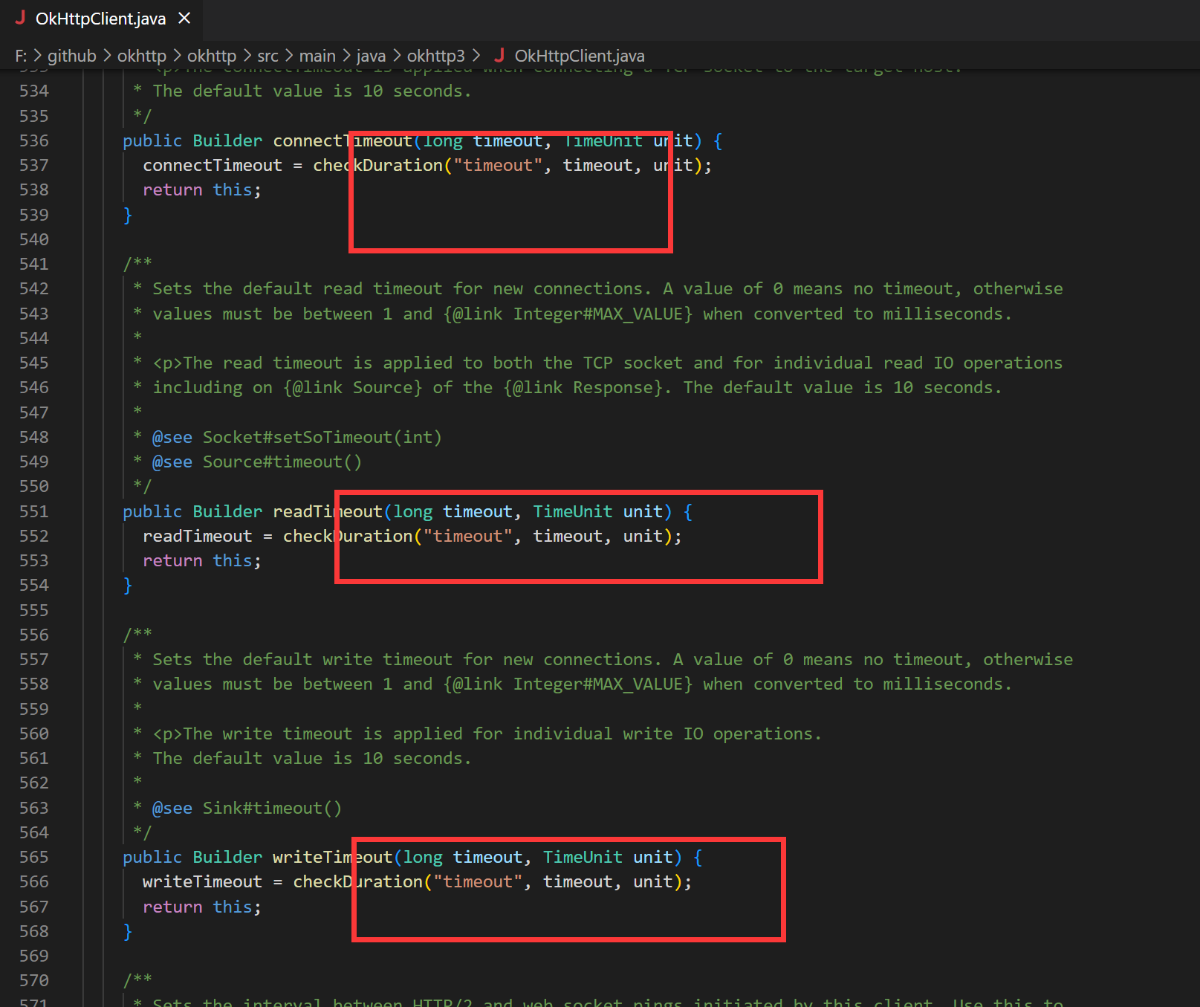Click the readTimeout variable on line 552

coord(198,536)
